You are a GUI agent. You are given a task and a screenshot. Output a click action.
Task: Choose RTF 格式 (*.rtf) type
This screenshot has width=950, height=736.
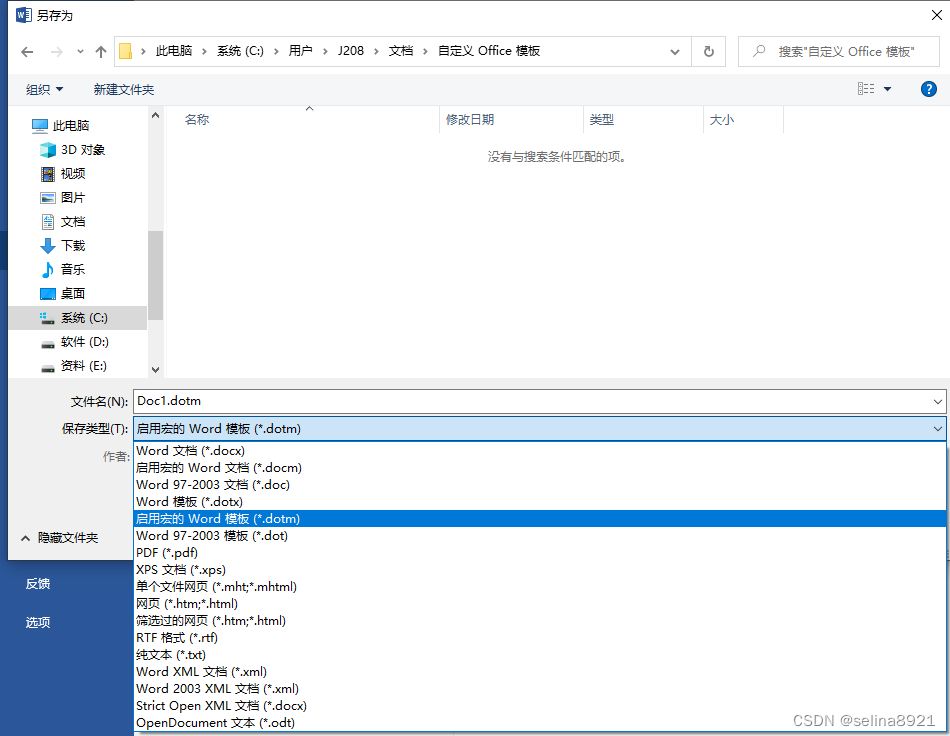[539, 637]
